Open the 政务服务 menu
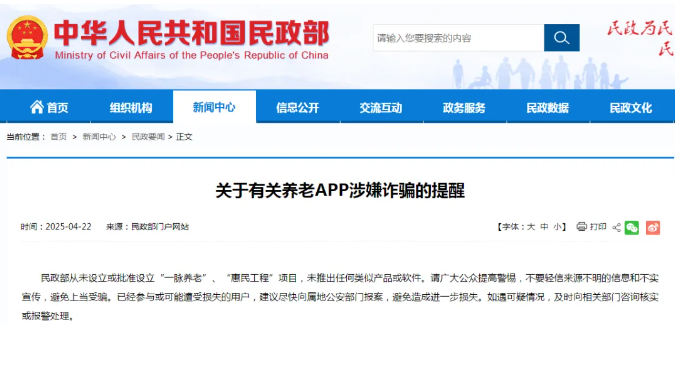Viewport: 675px width, 374px height. [464, 108]
